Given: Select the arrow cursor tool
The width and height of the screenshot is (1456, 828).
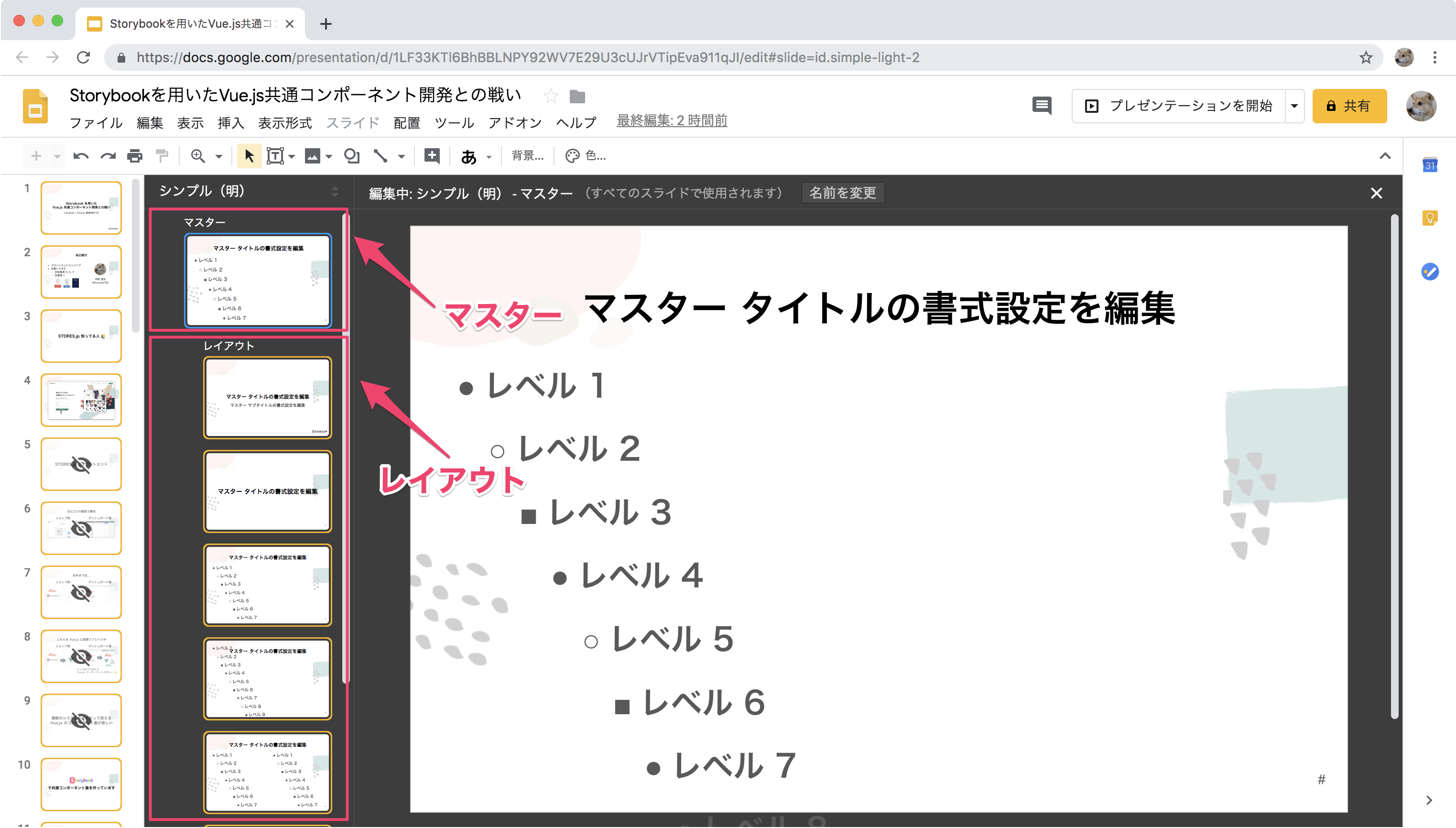Looking at the screenshot, I should pyautogui.click(x=249, y=156).
